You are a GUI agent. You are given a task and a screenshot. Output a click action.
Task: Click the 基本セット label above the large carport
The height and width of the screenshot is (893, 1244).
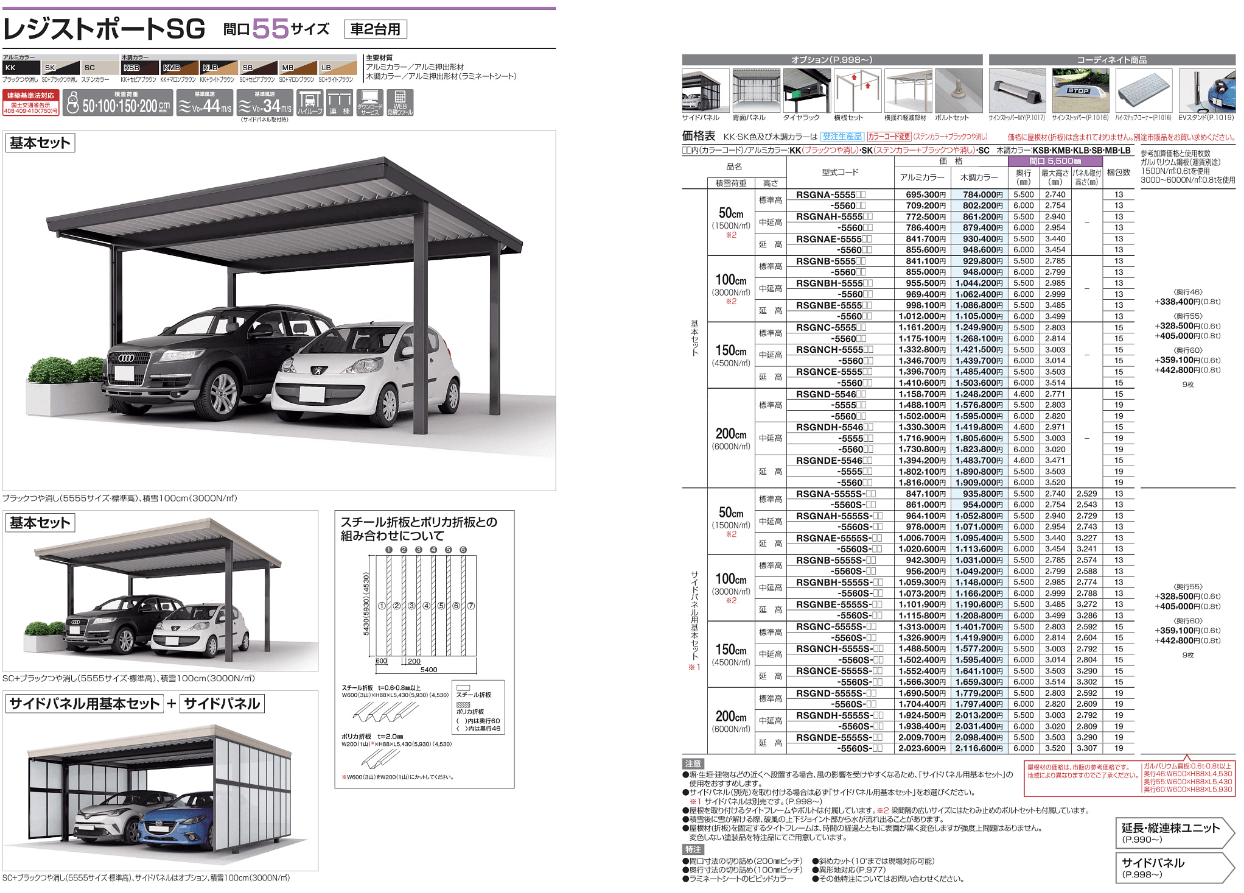(x=40, y=143)
